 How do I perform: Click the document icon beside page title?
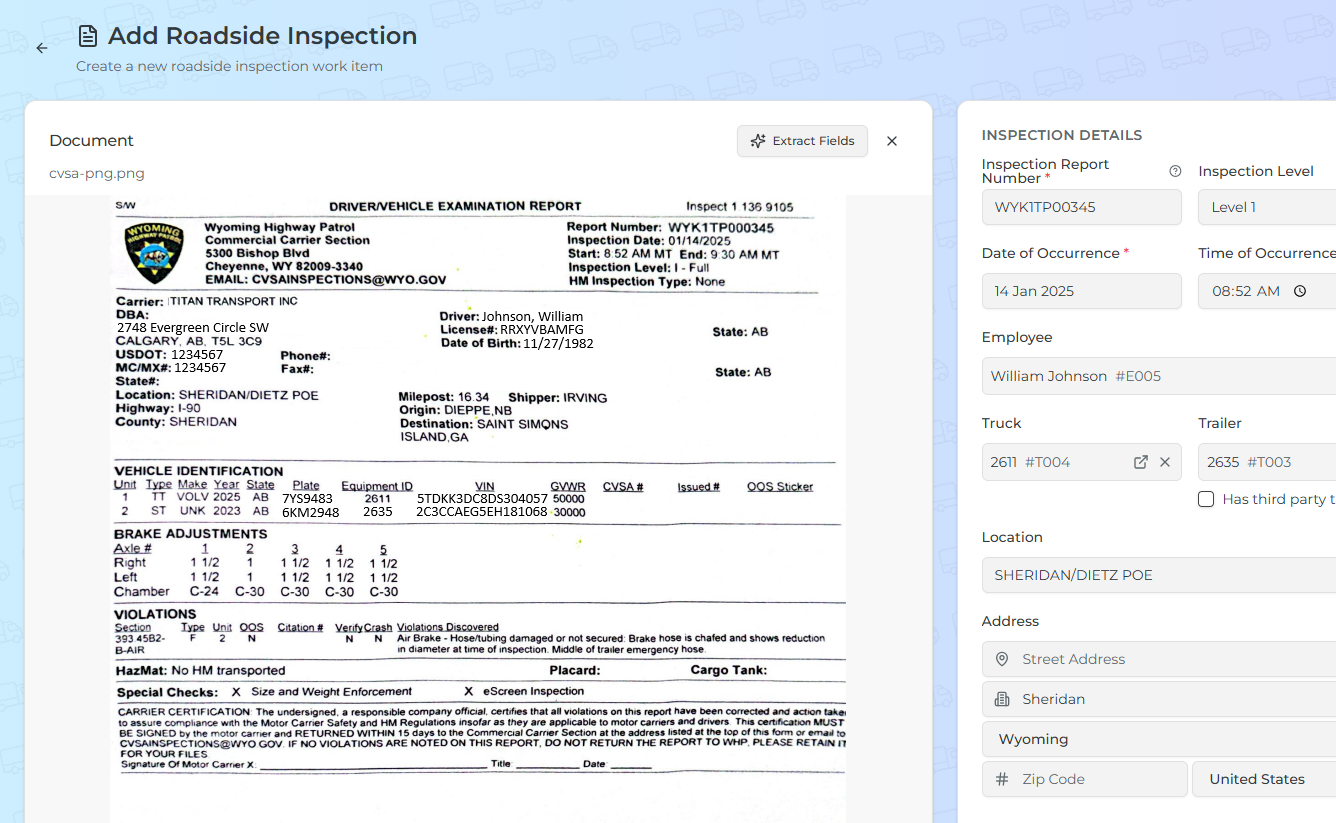click(88, 36)
